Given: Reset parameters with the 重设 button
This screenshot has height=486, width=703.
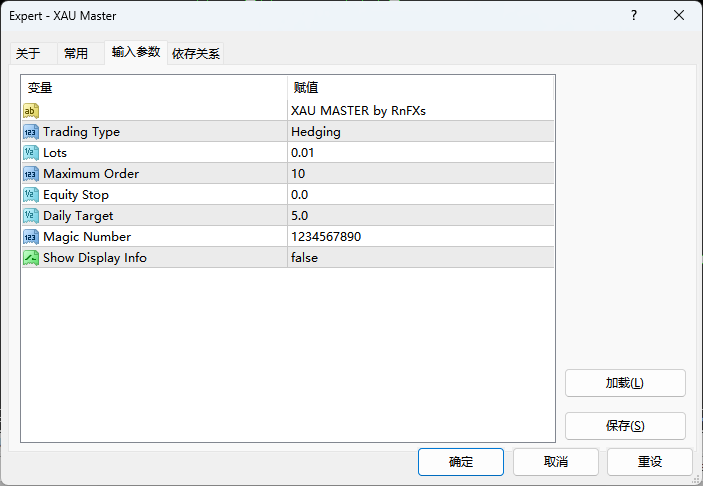Looking at the screenshot, I should 650,462.
